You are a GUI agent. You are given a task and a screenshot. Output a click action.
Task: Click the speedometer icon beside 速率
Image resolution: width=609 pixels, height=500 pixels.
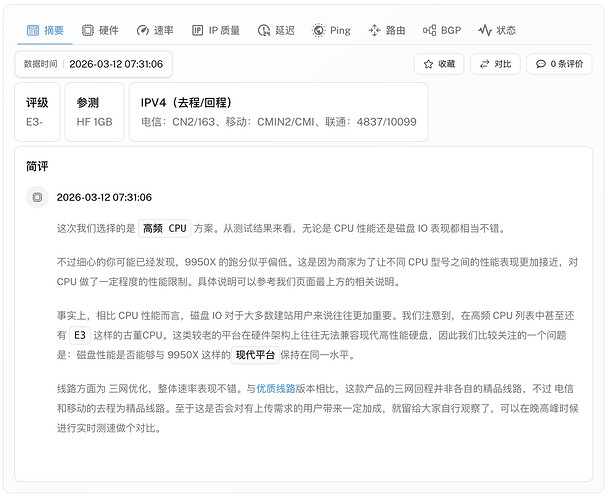(143, 30)
